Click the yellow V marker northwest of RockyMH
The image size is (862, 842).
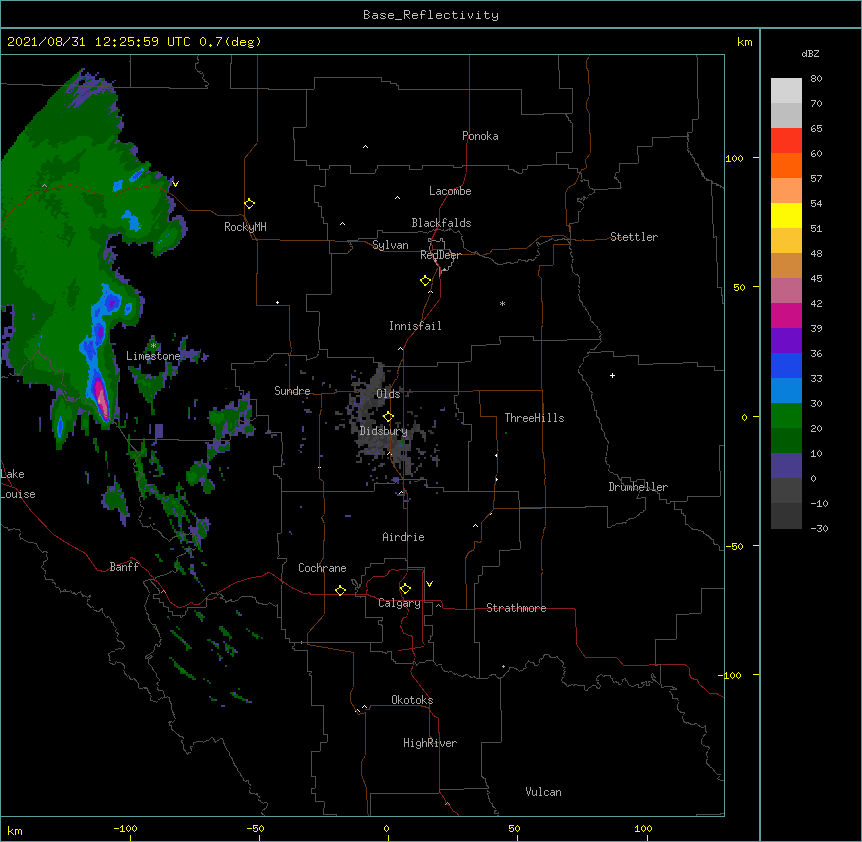click(x=175, y=184)
